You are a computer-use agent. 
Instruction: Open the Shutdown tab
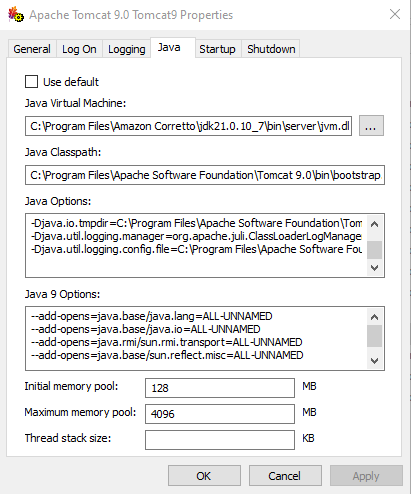(x=271, y=49)
